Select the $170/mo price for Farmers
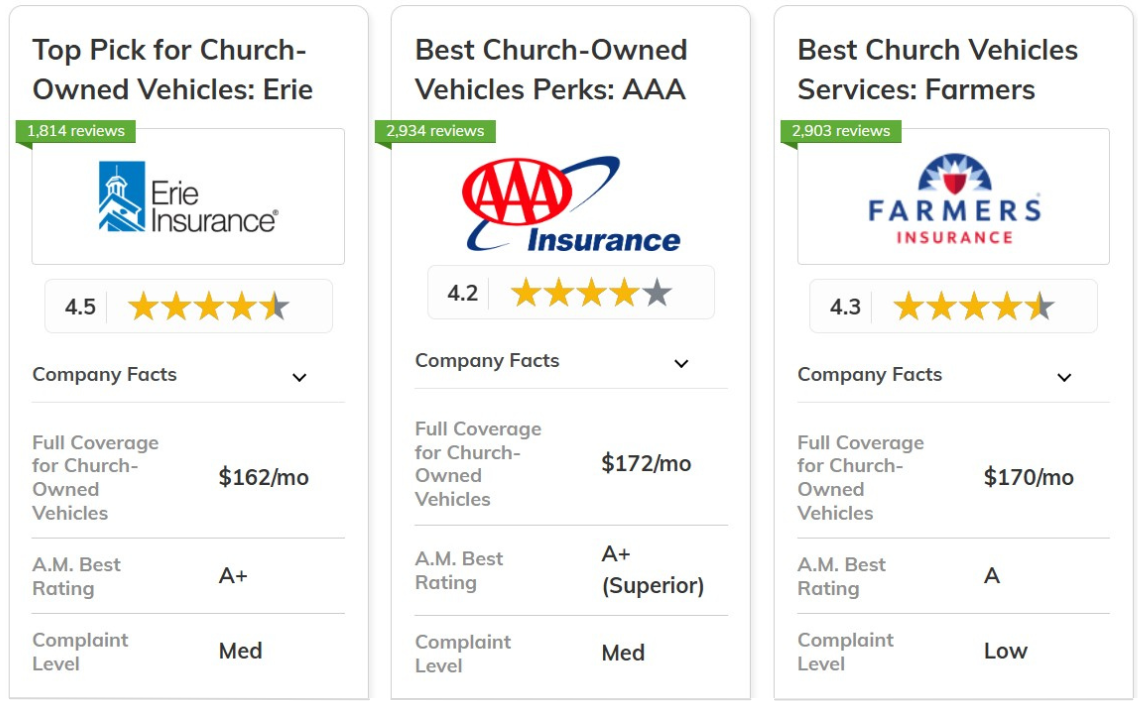 click(1028, 477)
